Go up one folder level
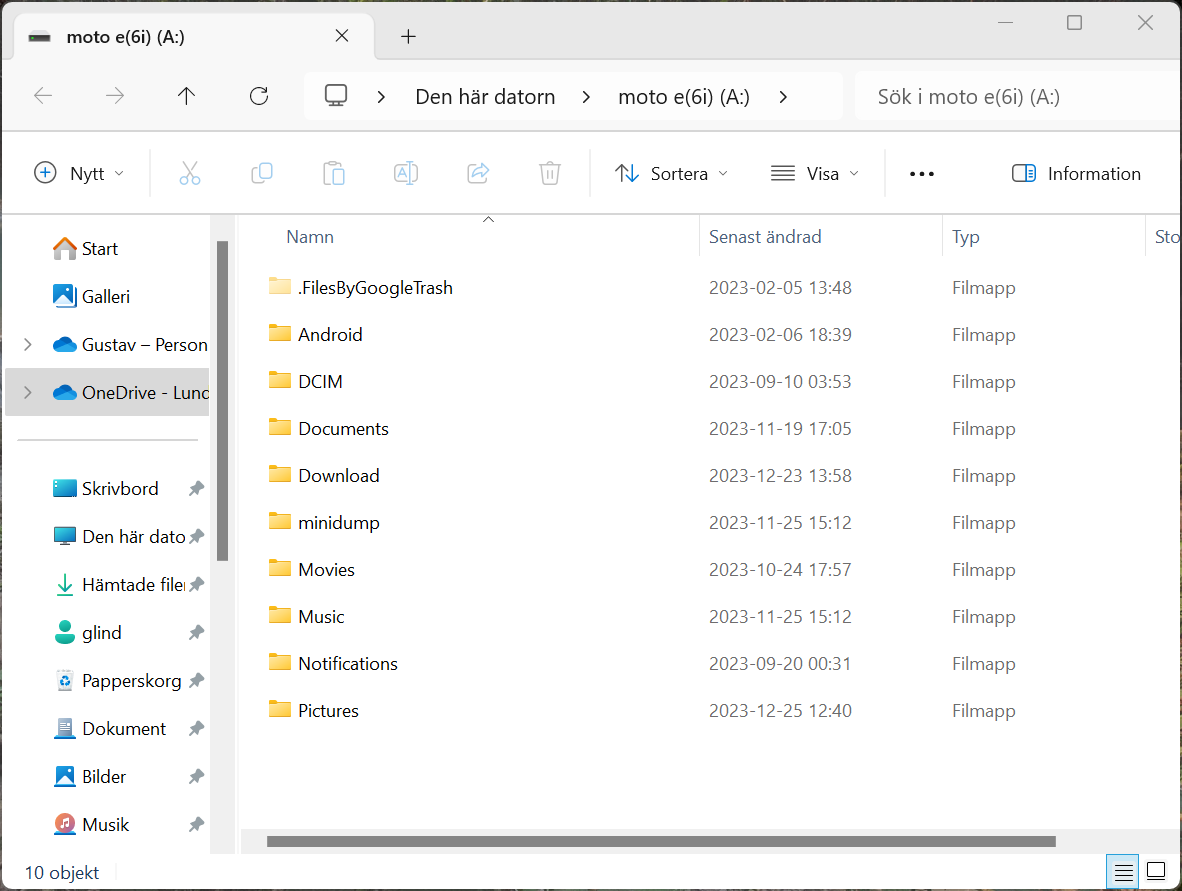 (x=186, y=96)
